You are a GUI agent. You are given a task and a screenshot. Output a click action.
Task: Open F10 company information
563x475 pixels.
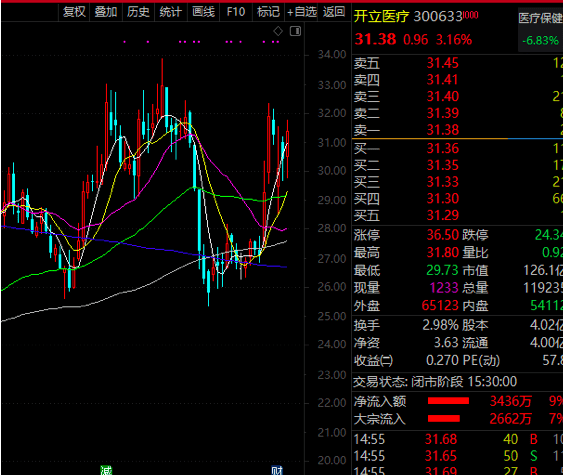(236, 12)
